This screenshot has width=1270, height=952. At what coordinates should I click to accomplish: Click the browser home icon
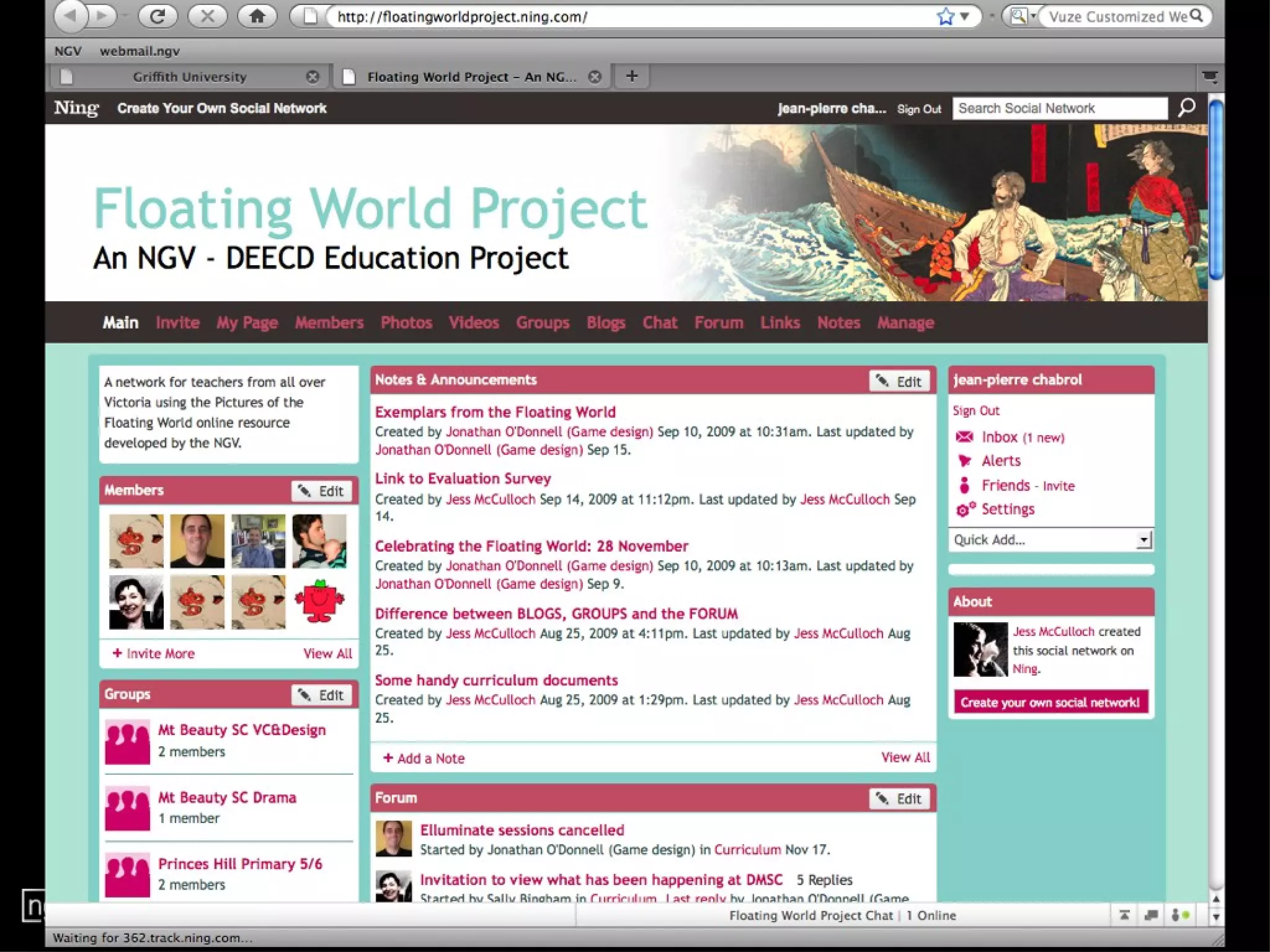(257, 17)
